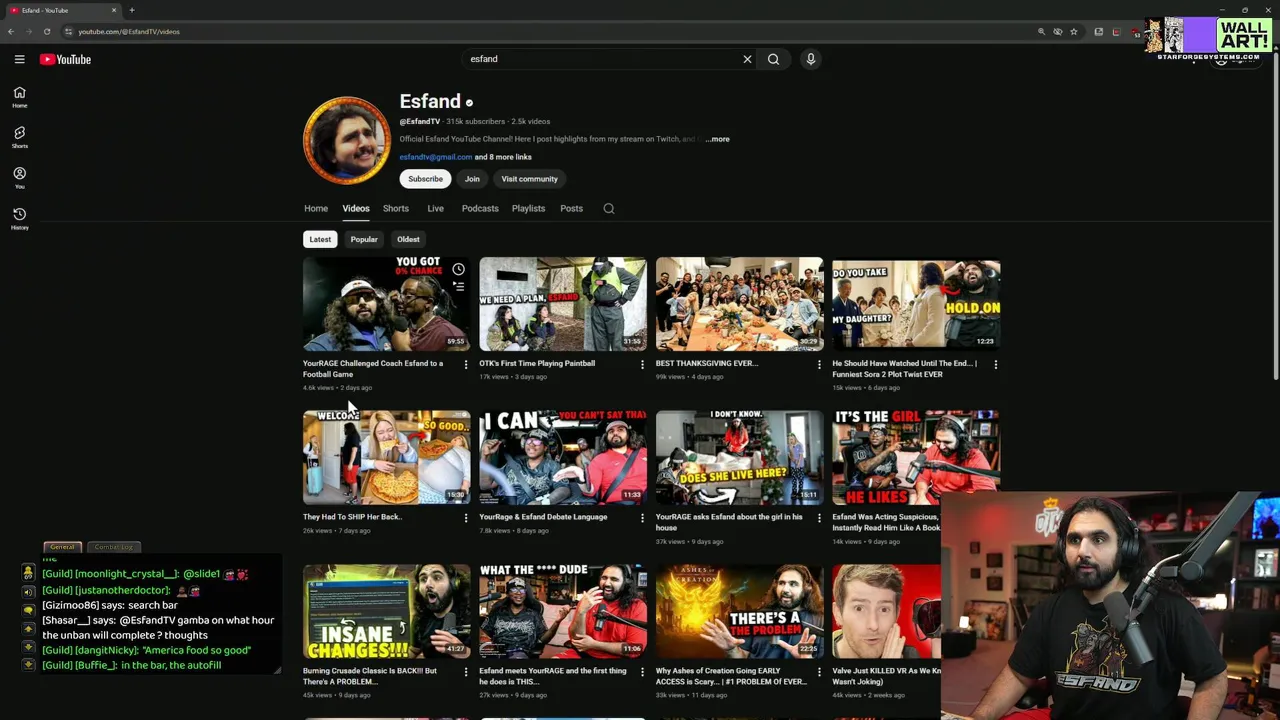
Task: Click the zoom magnifier in address bar
Action: [1042, 31]
